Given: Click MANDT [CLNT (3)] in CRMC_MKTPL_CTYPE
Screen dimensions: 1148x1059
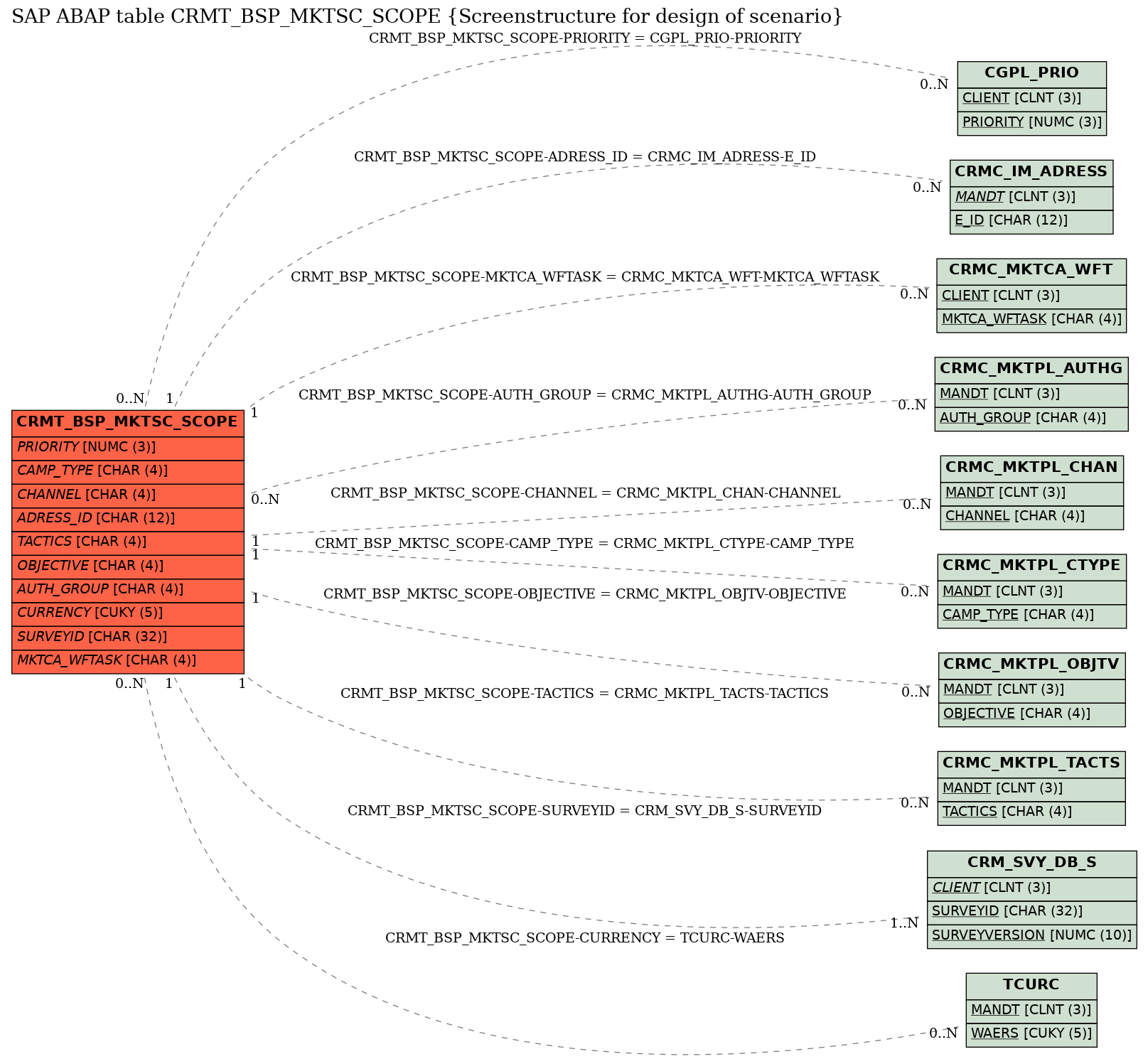Looking at the screenshot, I should tap(1032, 592).
